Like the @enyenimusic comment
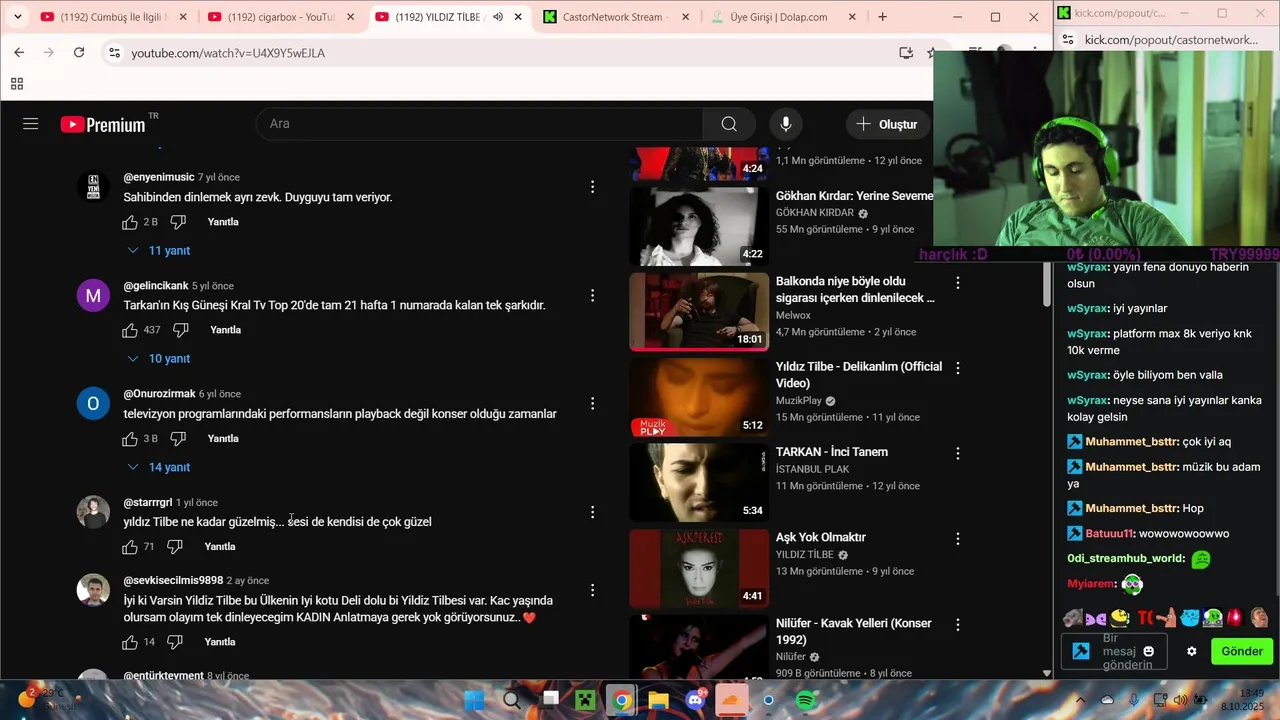1280x720 pixels. coord(130,222)
